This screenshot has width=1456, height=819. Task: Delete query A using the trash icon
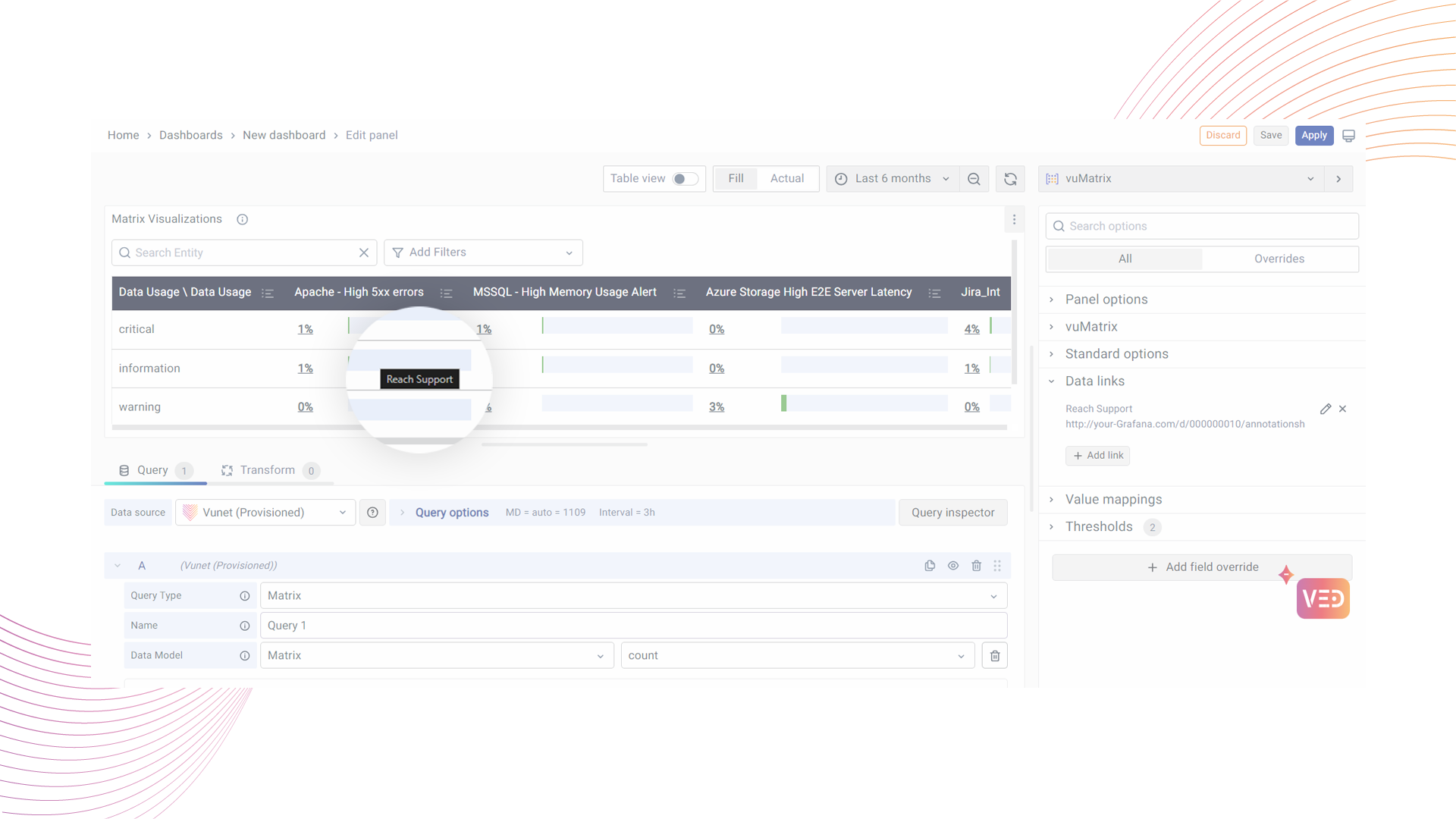[976, 566]
